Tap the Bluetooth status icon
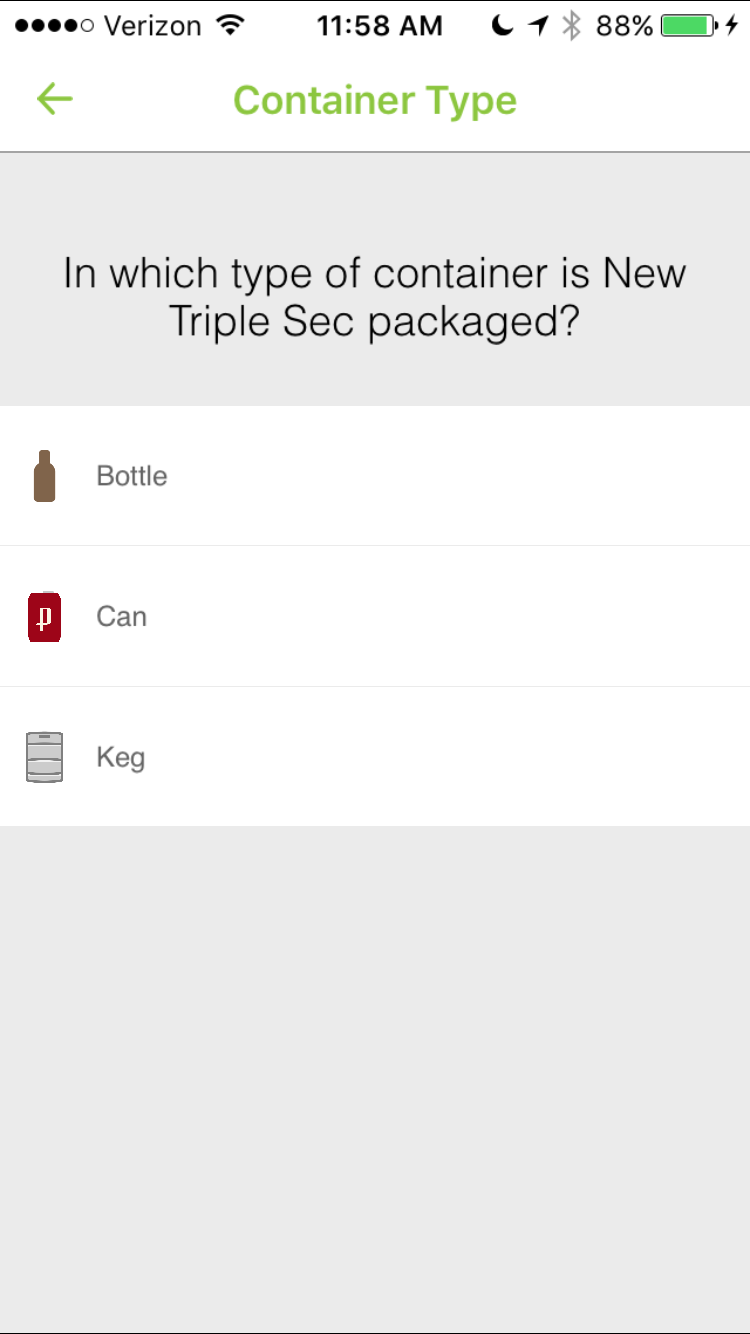Image resolution: width=750 pixels, height=1334 pixels. click(x=571, y=26)
